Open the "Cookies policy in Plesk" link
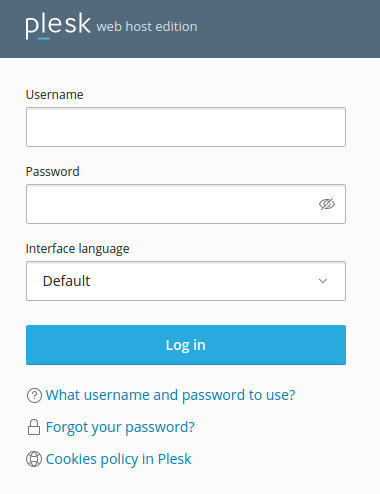This screenshot has width=380, height=494. [118, 459]
